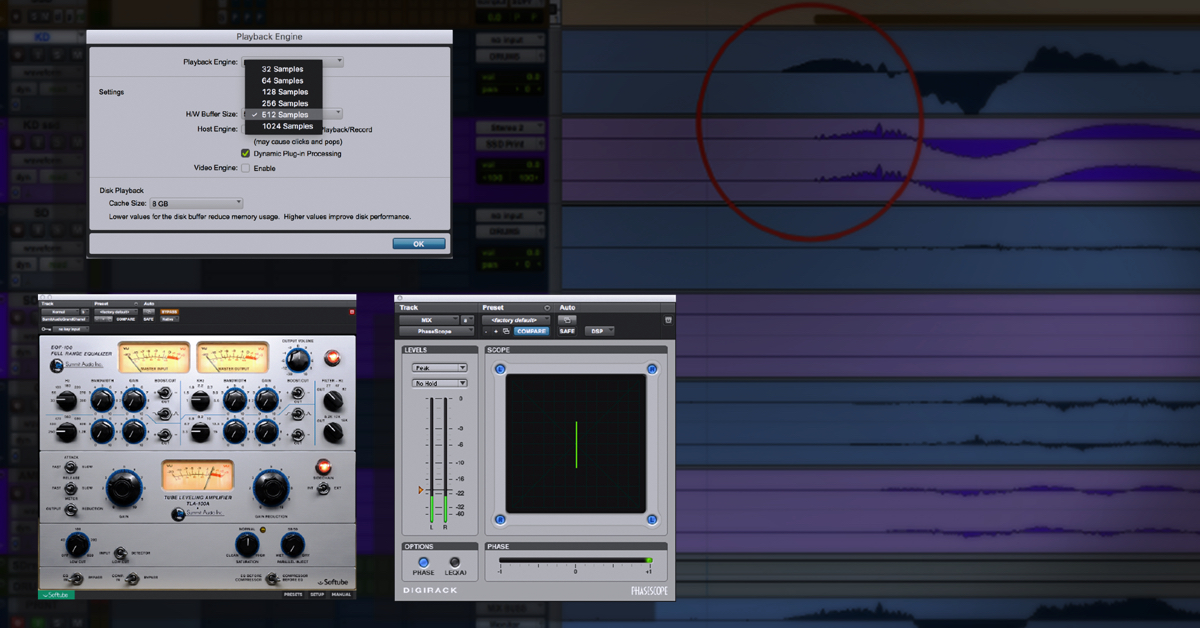Screen dimensions: 1200x628
Task: Select 128 Samples from the dropdown list
Action: [x=283, y=92]
